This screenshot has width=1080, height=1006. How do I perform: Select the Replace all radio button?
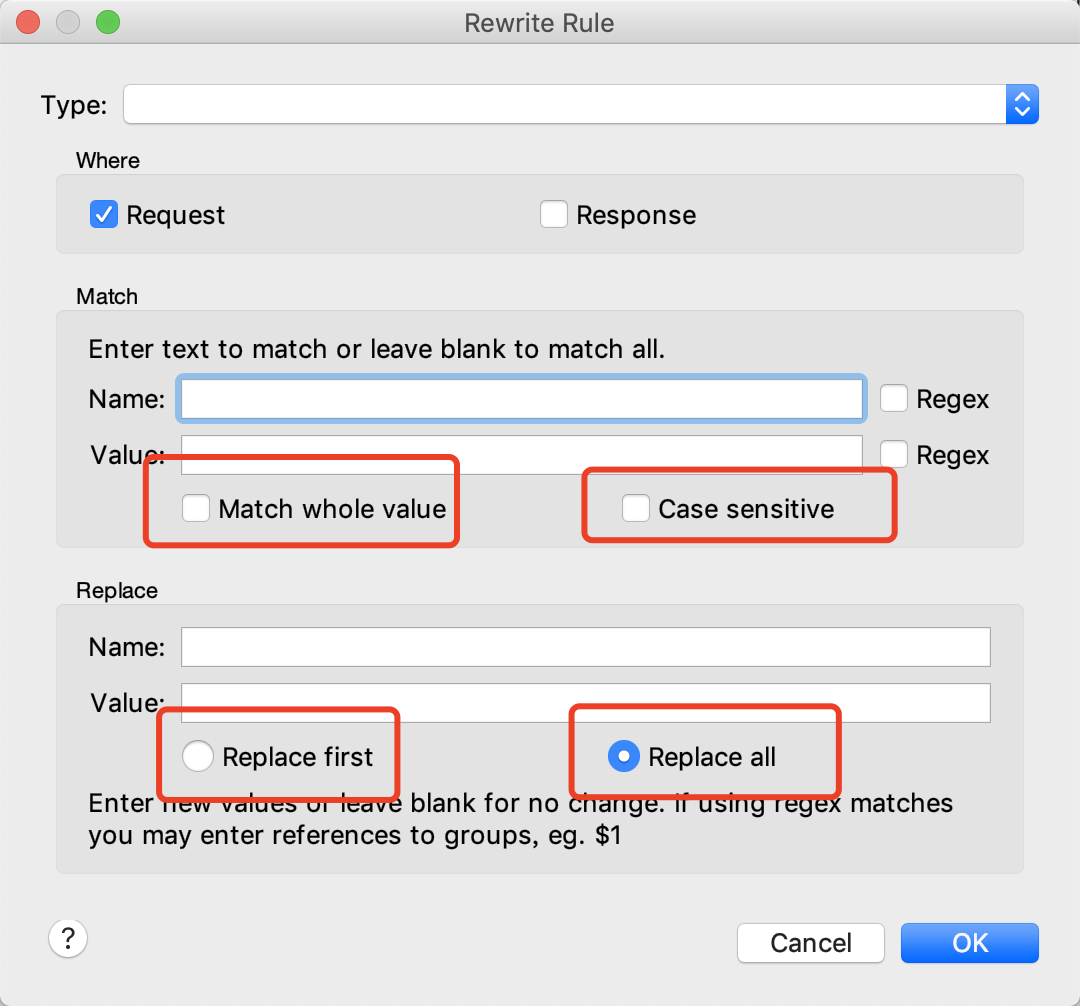(x=624, y=757)
